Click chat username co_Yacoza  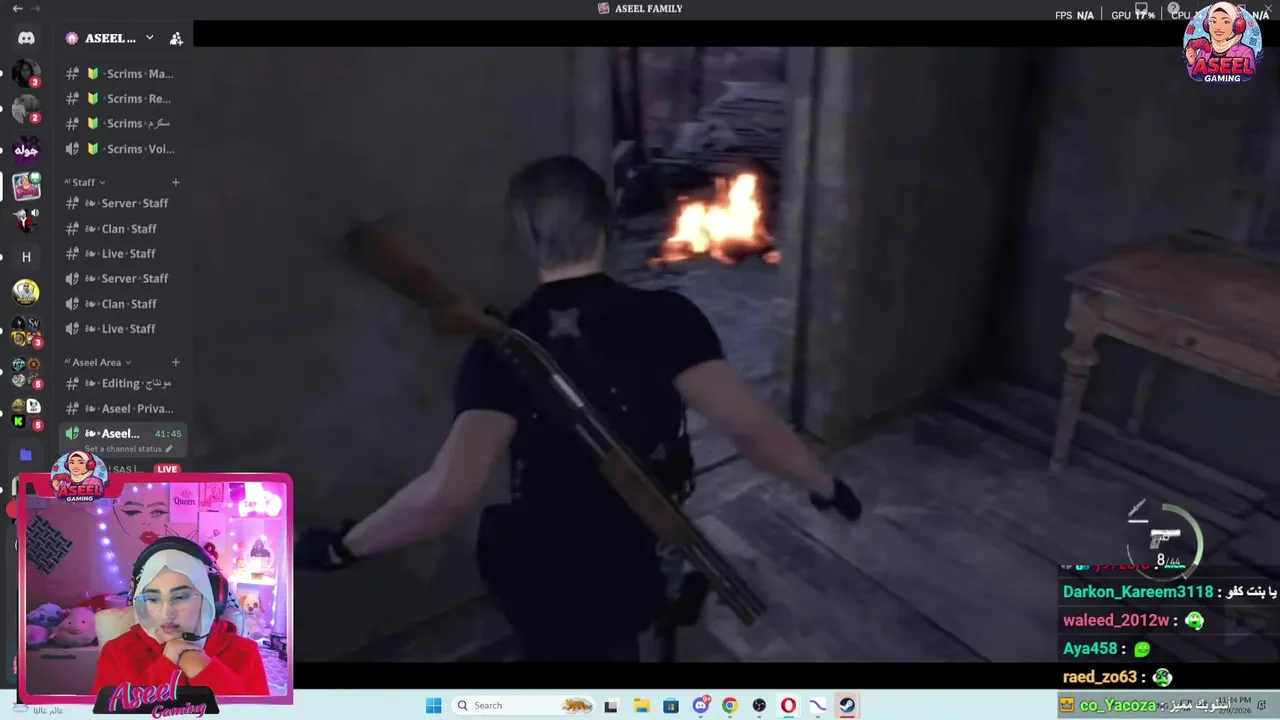coord(1117,705)
